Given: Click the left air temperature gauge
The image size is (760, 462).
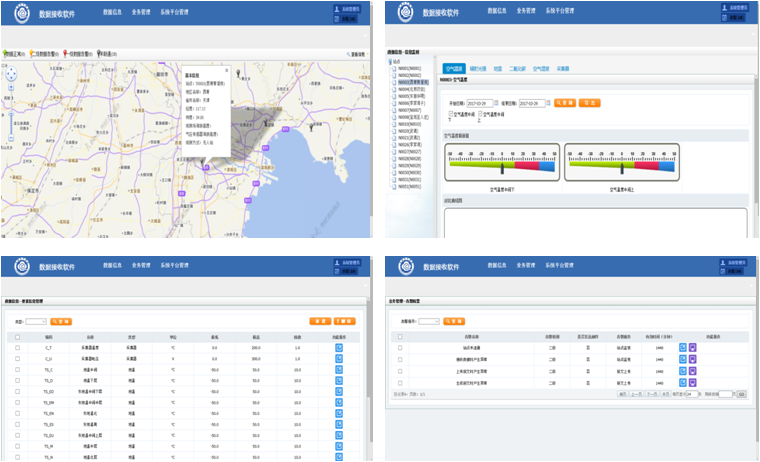Looking at the screenshot, I should pos(502,162).
